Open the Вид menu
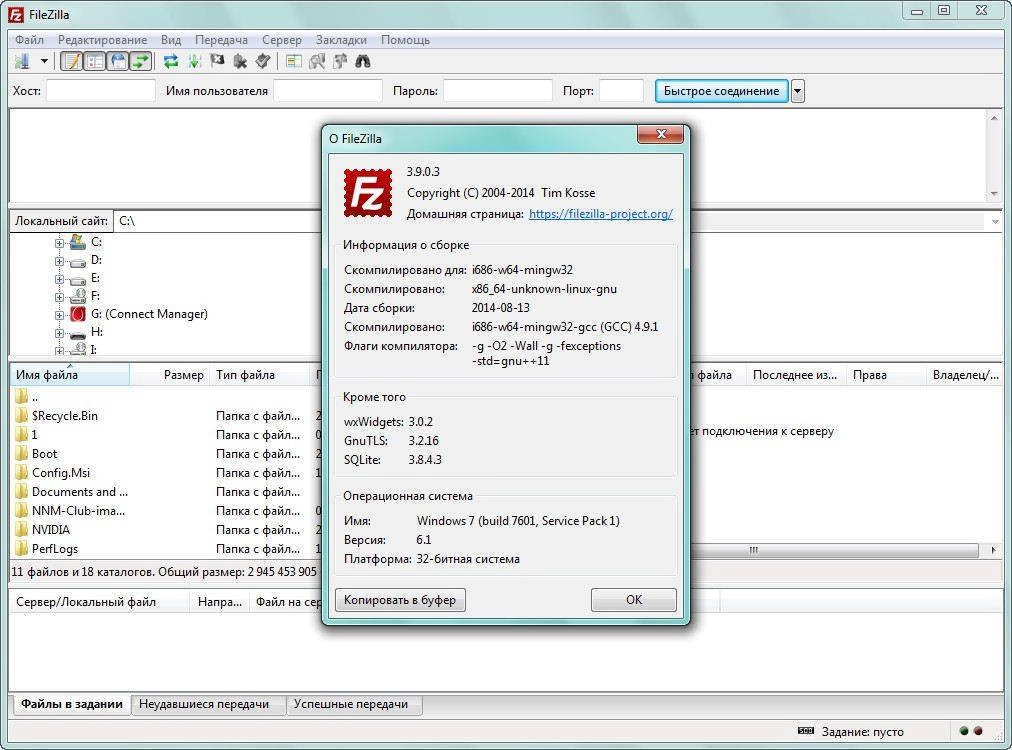This screenshot has width=1012, height=750. (171, 39)
